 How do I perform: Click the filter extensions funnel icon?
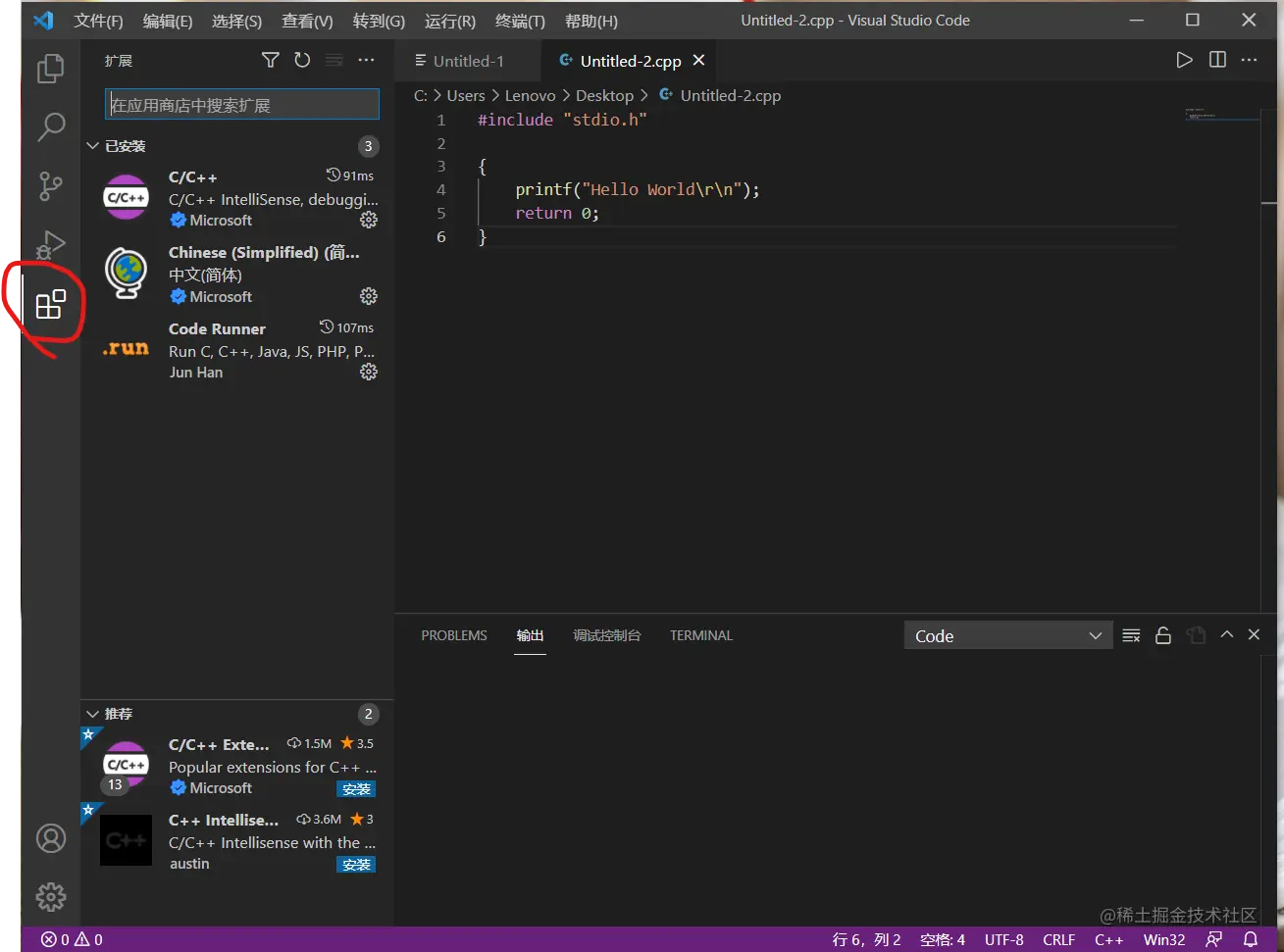271,61
